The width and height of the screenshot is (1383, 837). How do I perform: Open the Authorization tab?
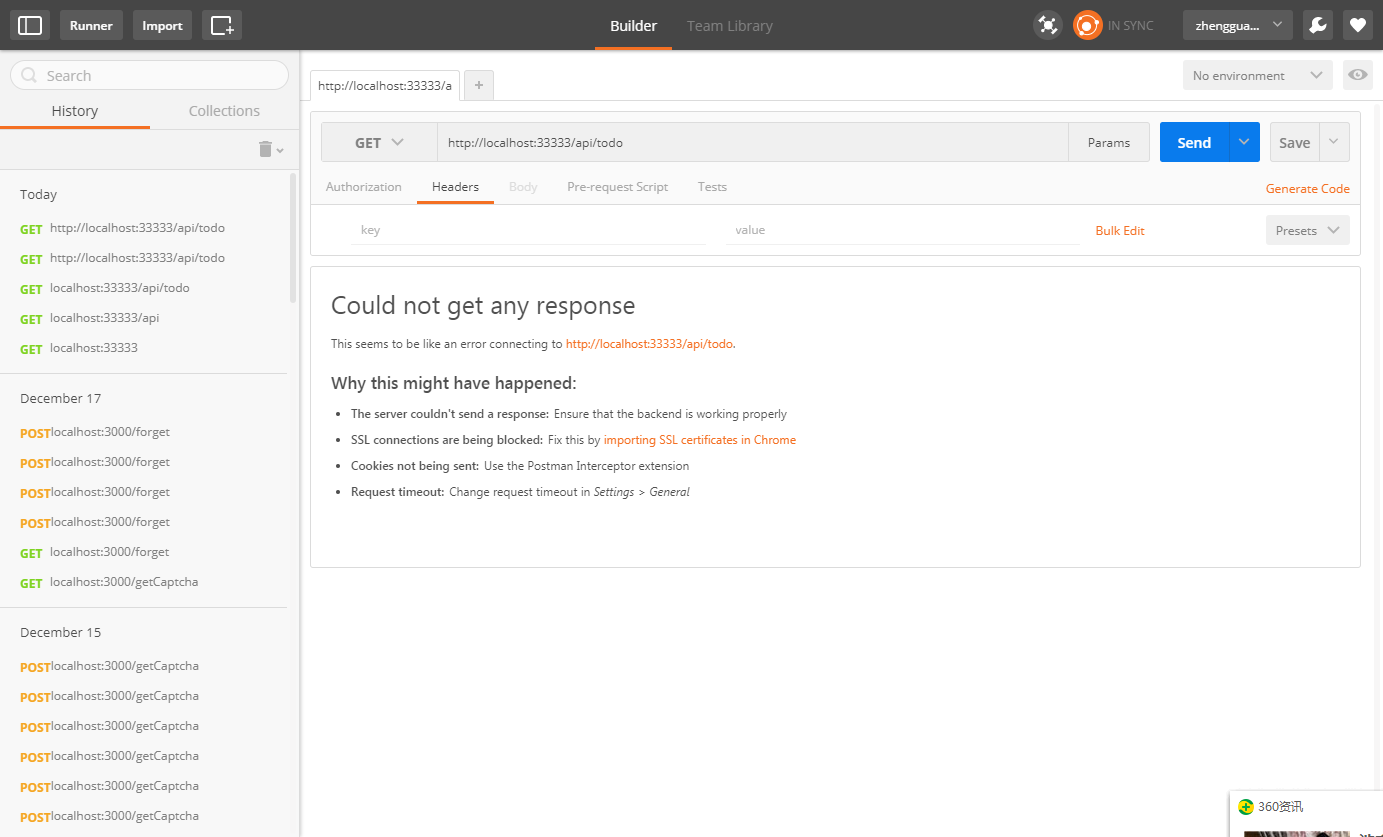tap(364, 187)
